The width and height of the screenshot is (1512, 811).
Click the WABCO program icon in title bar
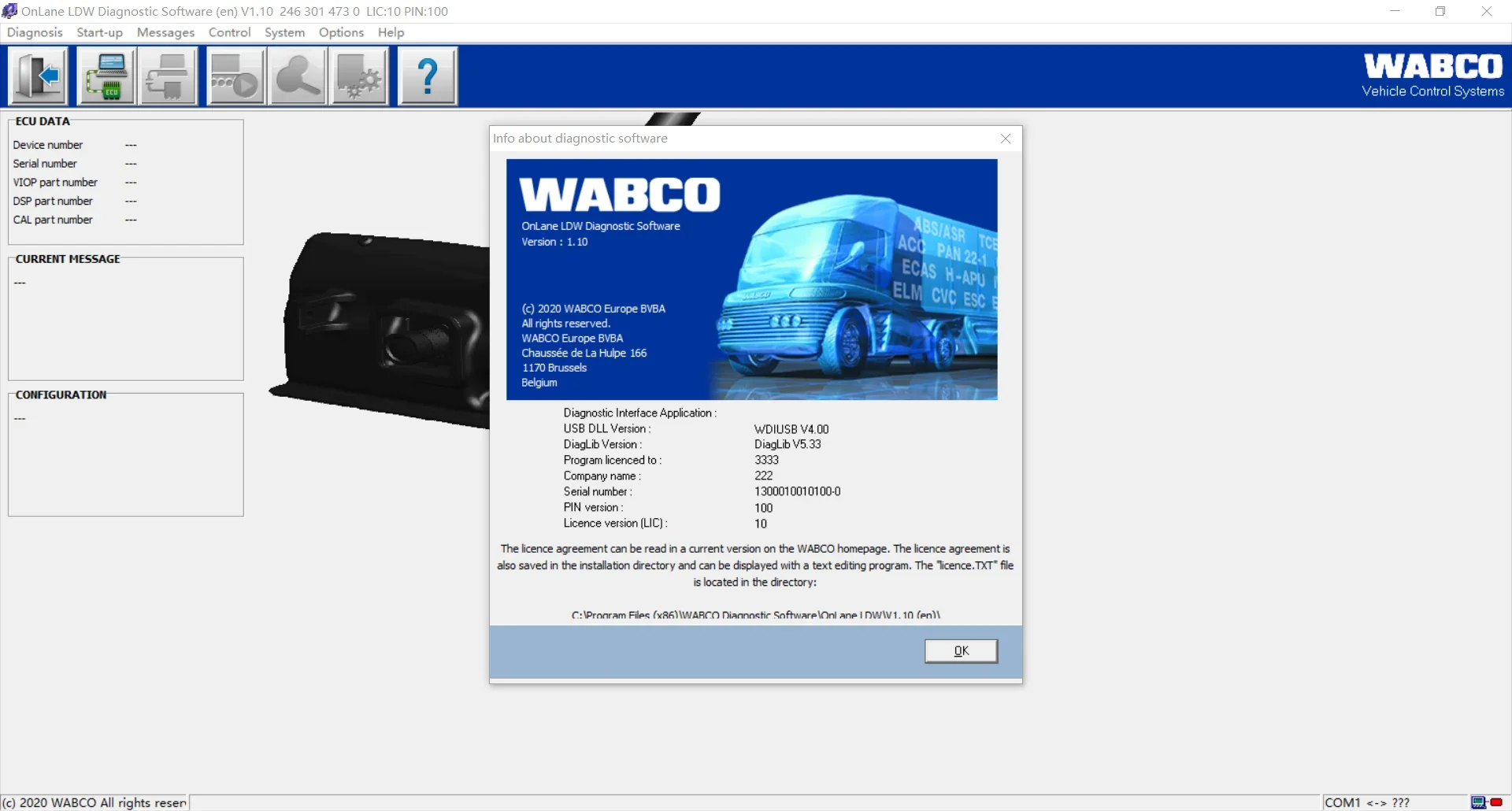[x=9, y=11]
